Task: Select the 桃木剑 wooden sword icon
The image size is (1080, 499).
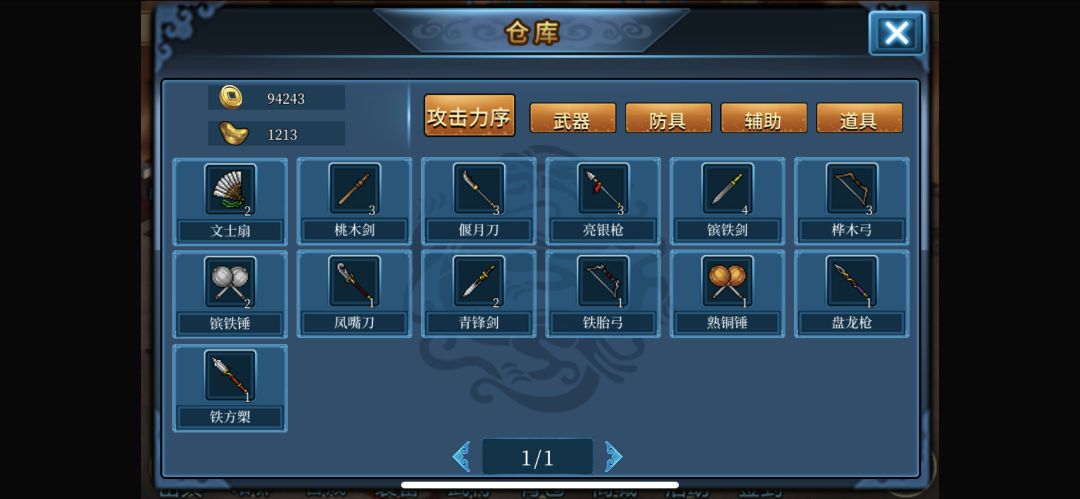Action: coord(355,189)
